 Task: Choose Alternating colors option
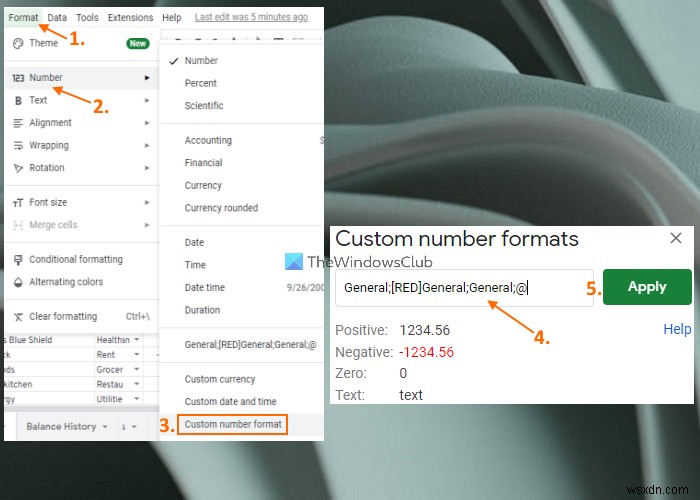81,282
